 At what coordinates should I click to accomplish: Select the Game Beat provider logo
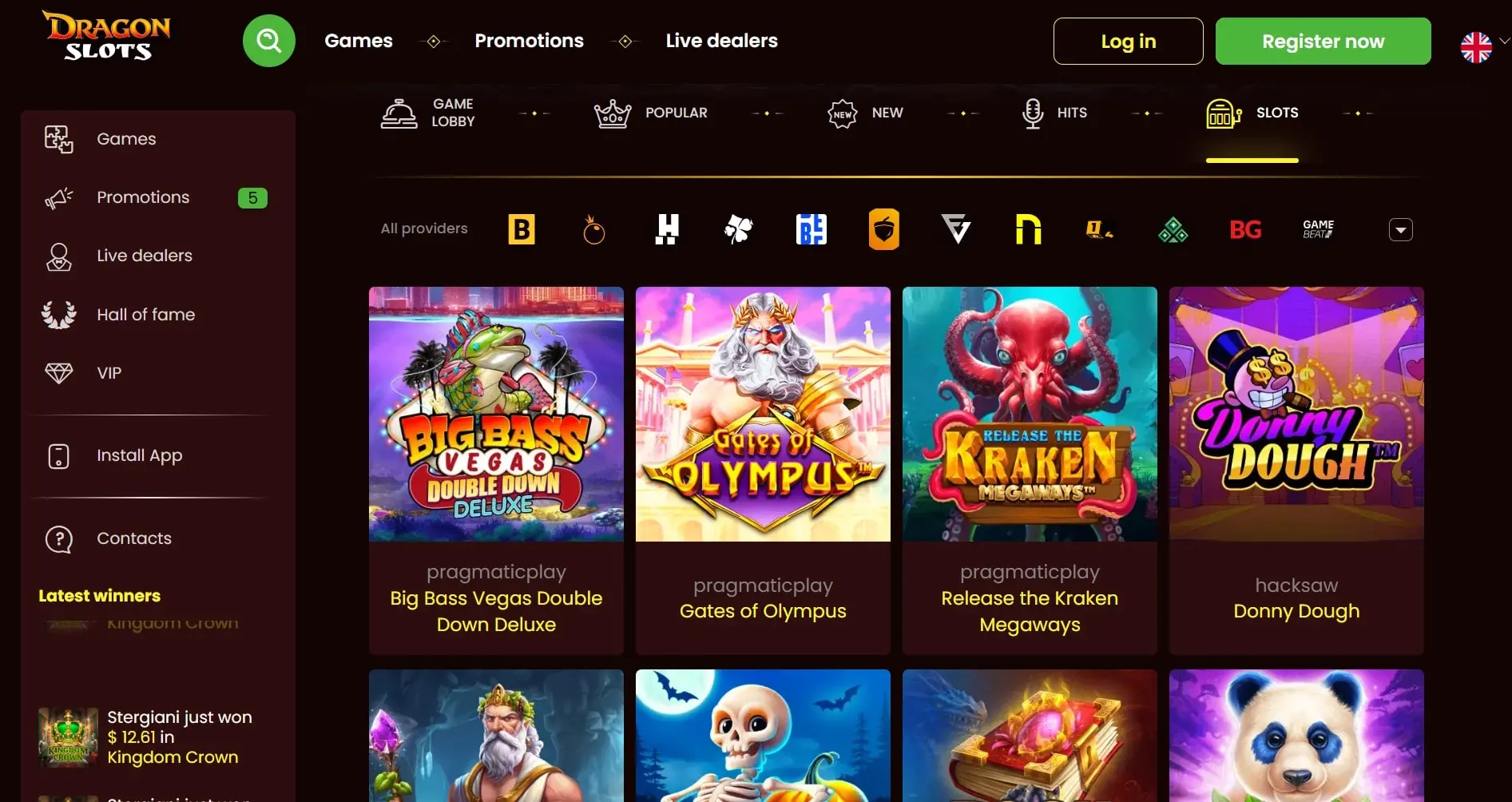tap(1318, 229)
